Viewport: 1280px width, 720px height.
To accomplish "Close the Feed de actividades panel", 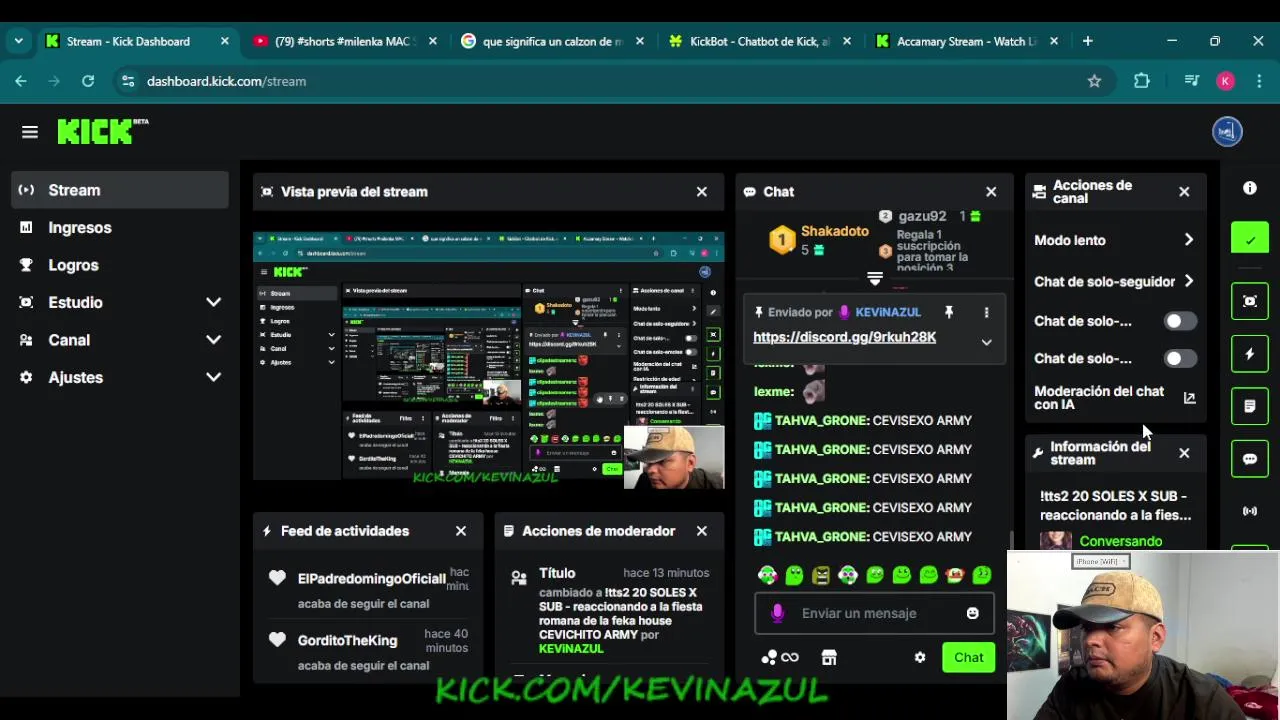I will click(x=461, y=530).
